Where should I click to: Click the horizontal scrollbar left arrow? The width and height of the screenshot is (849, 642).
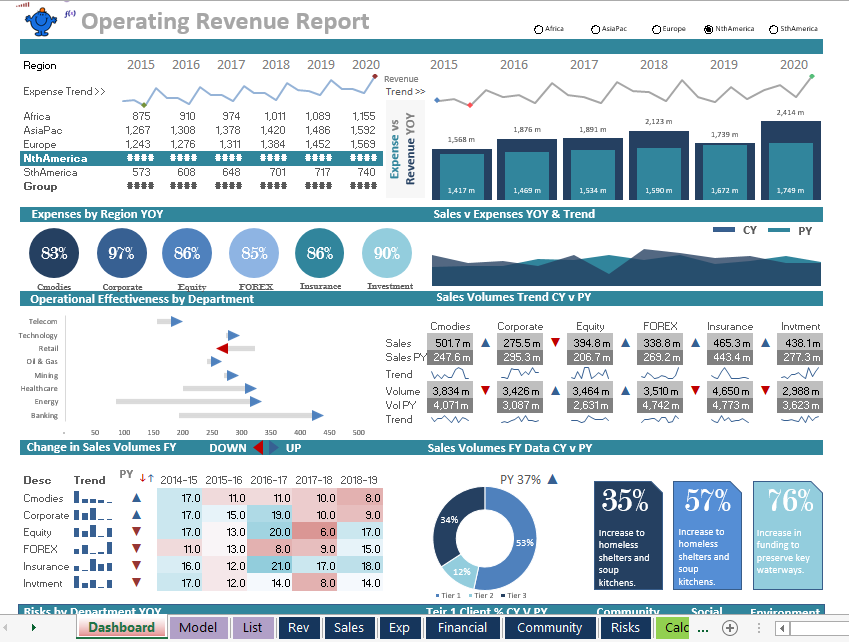[x=782, y=628]
